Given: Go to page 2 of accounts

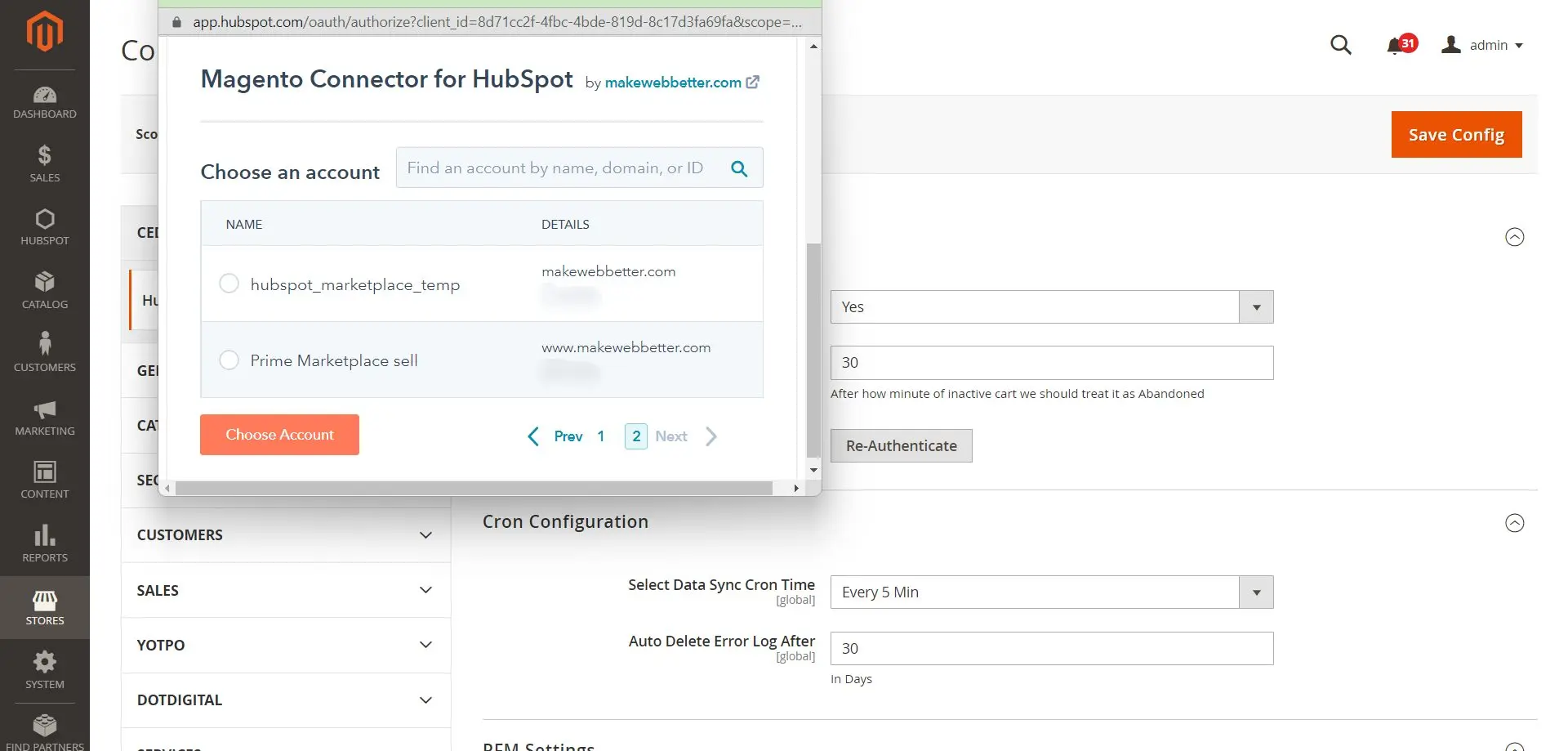Looking at the screenshot, I should click(x=635, y=436).
